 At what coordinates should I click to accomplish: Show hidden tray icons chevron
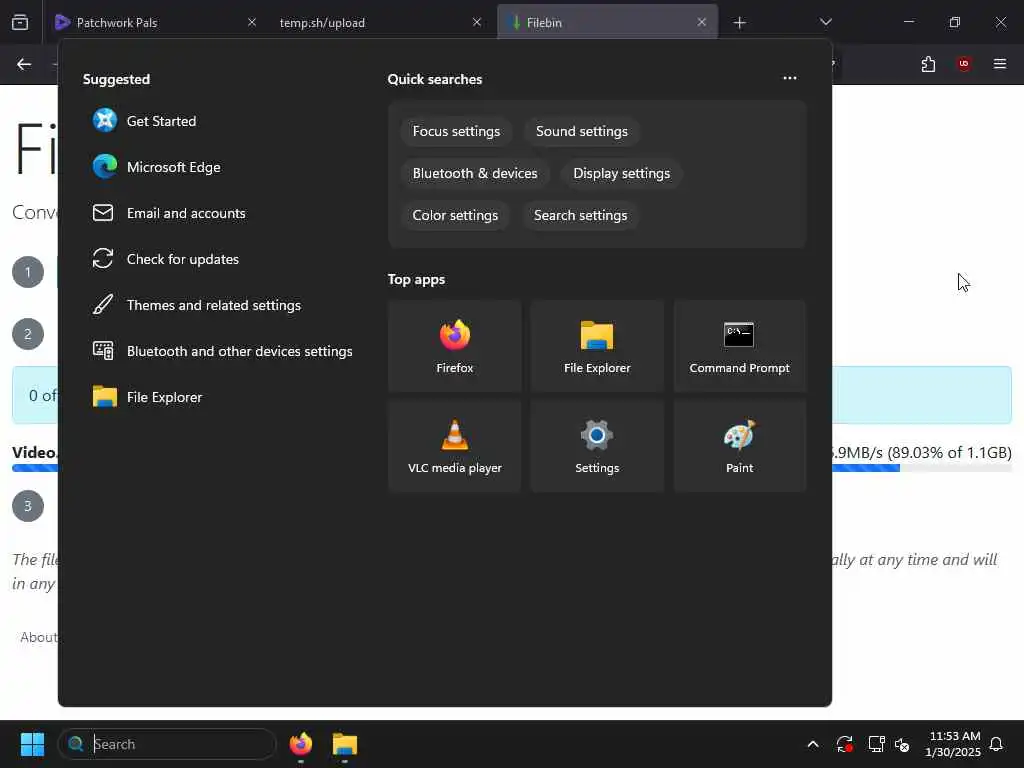(813, 744)
